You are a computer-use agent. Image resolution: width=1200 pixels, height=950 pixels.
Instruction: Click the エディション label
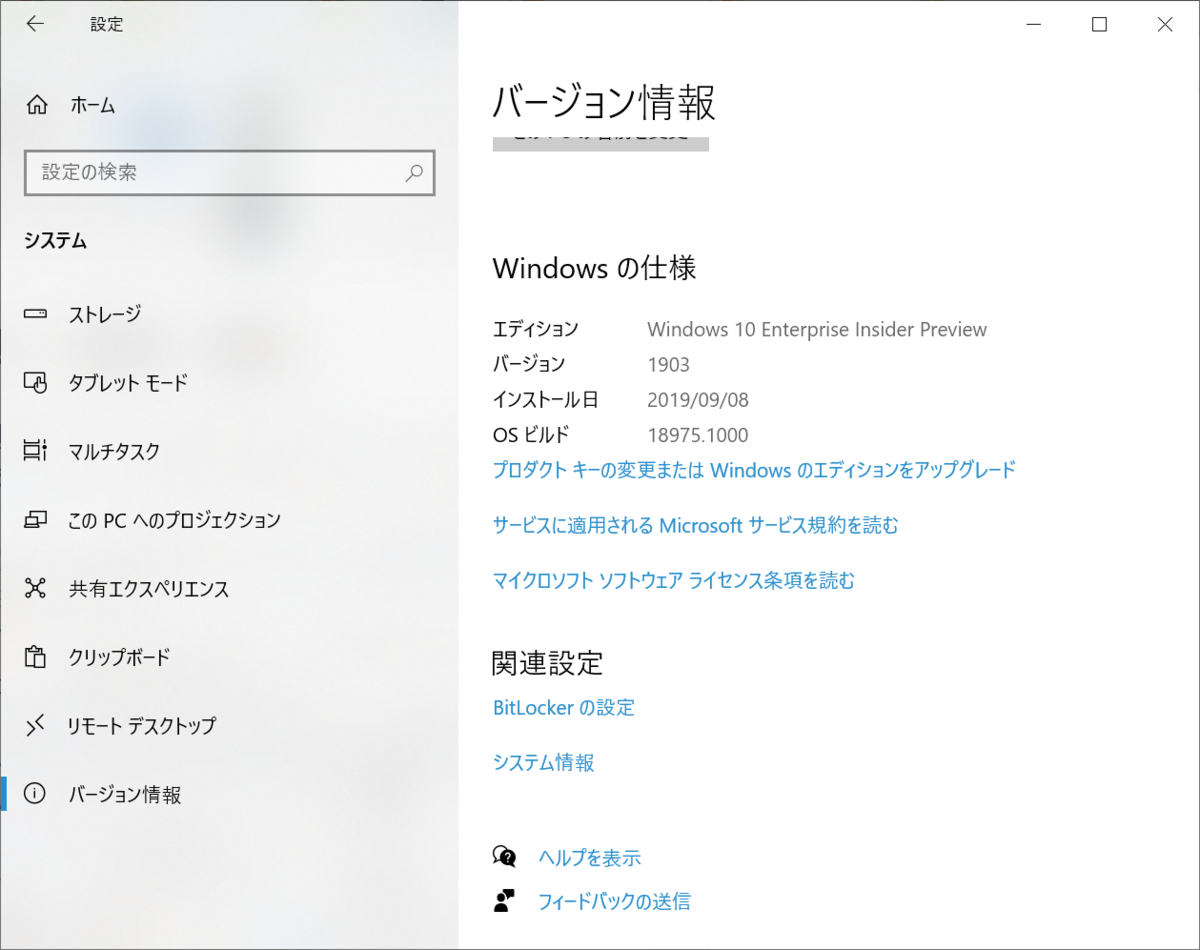536,329
